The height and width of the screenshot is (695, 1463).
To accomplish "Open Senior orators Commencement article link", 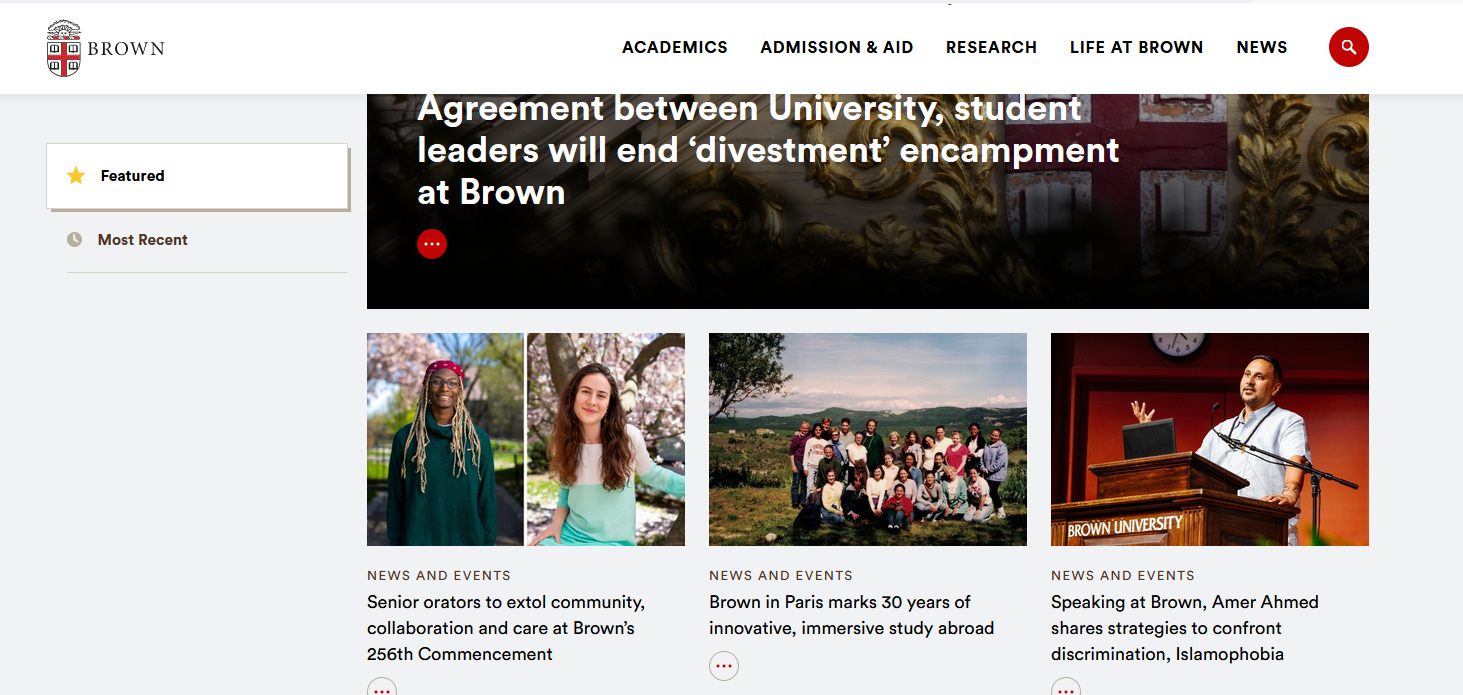I will coord(506,628).
